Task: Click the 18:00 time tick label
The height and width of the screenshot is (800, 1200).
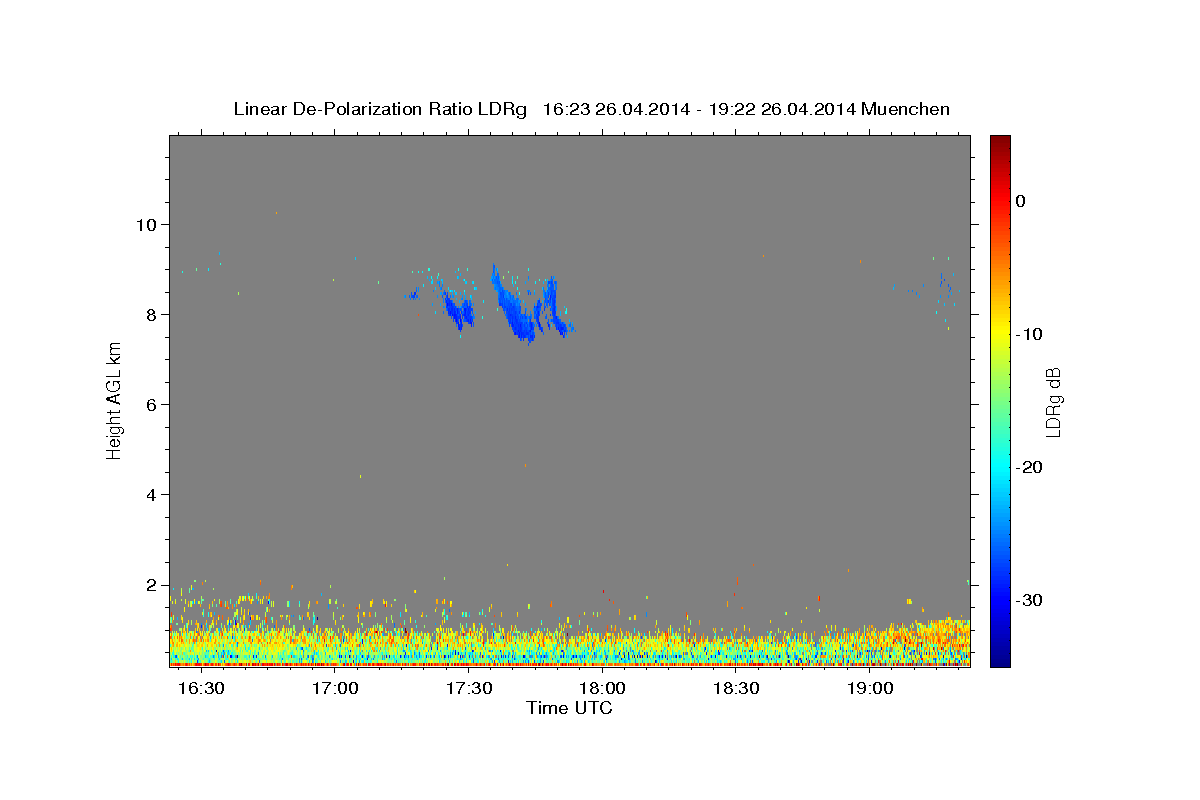Action: point(603,689)
